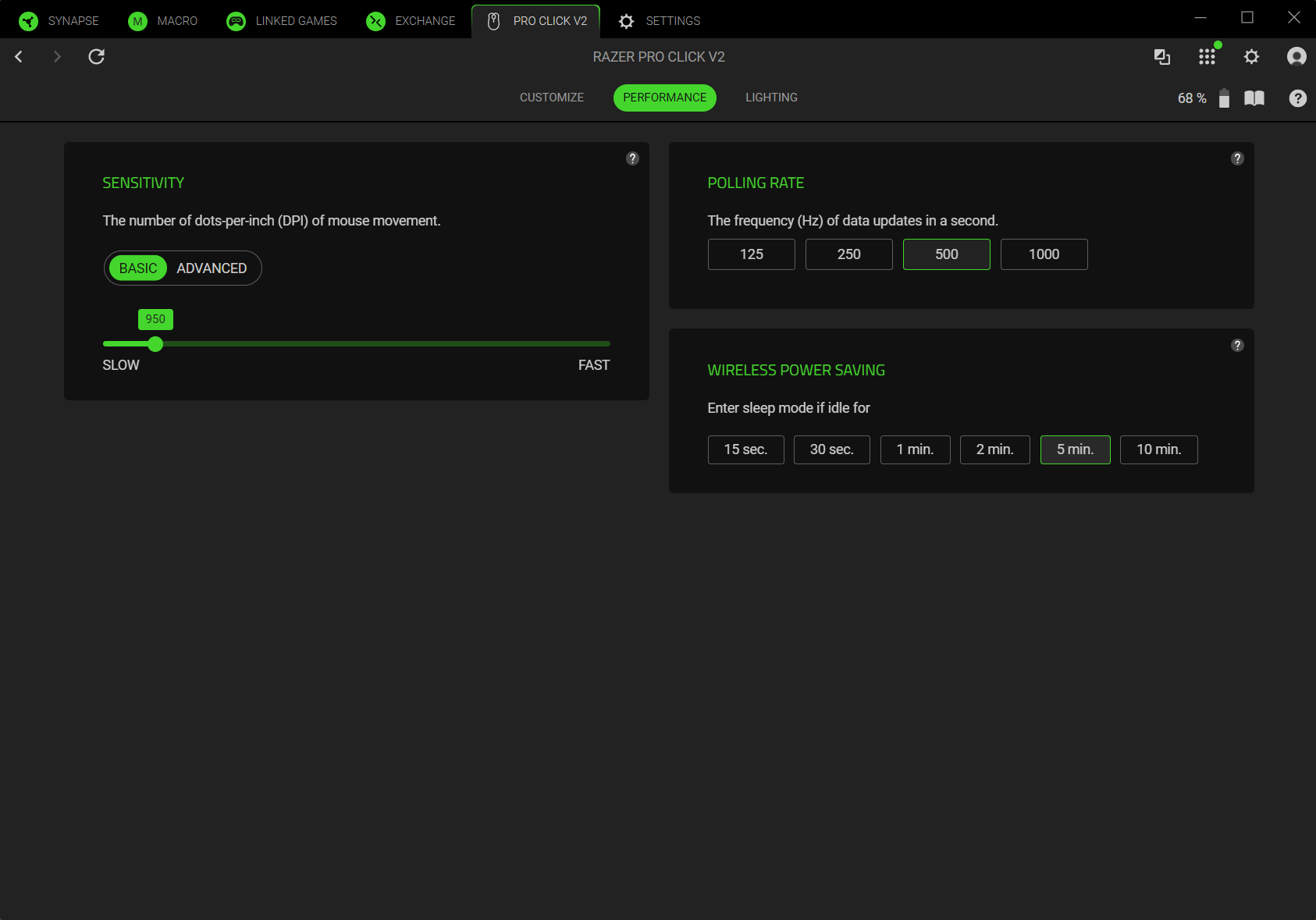Select 10 min. idle sleep time
Screen dimensions: 1316x920
click(1159, 449)
